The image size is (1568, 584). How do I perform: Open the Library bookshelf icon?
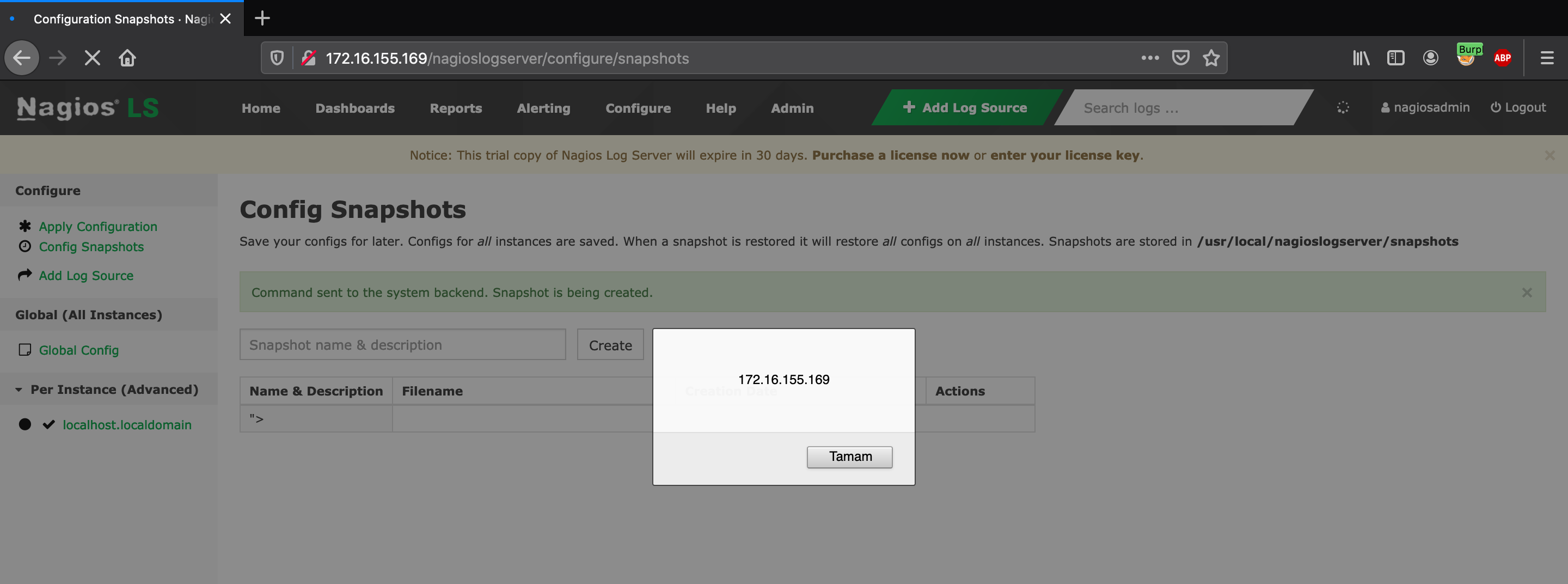click(1361, 58)
